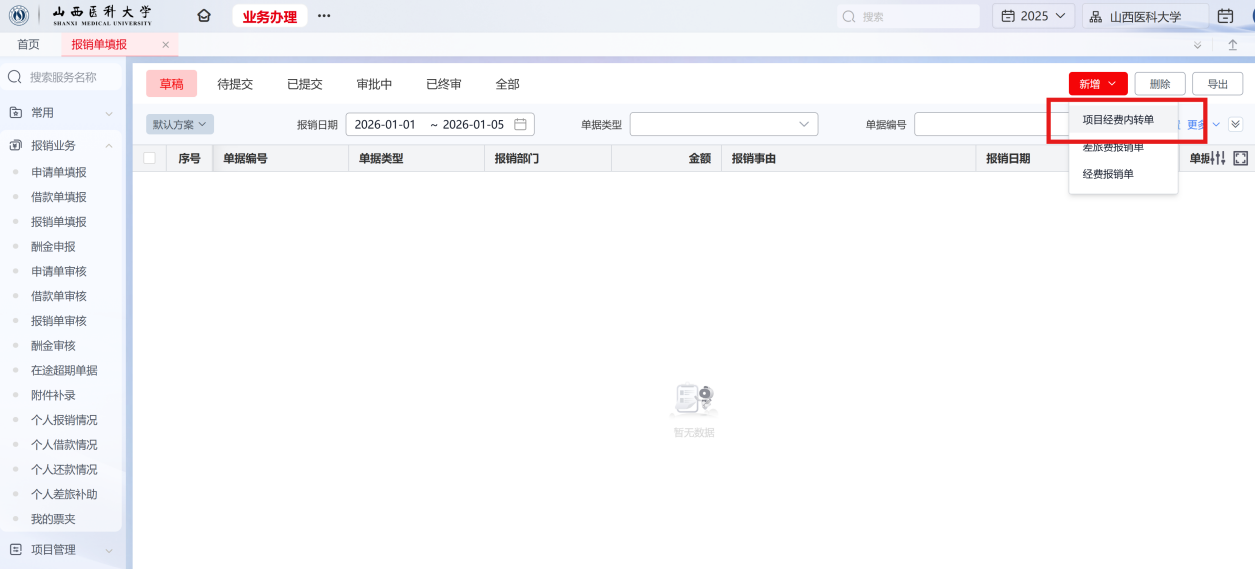Open the 2025 year selector
1255x569 pixels.
click(x=1033, y=16)
